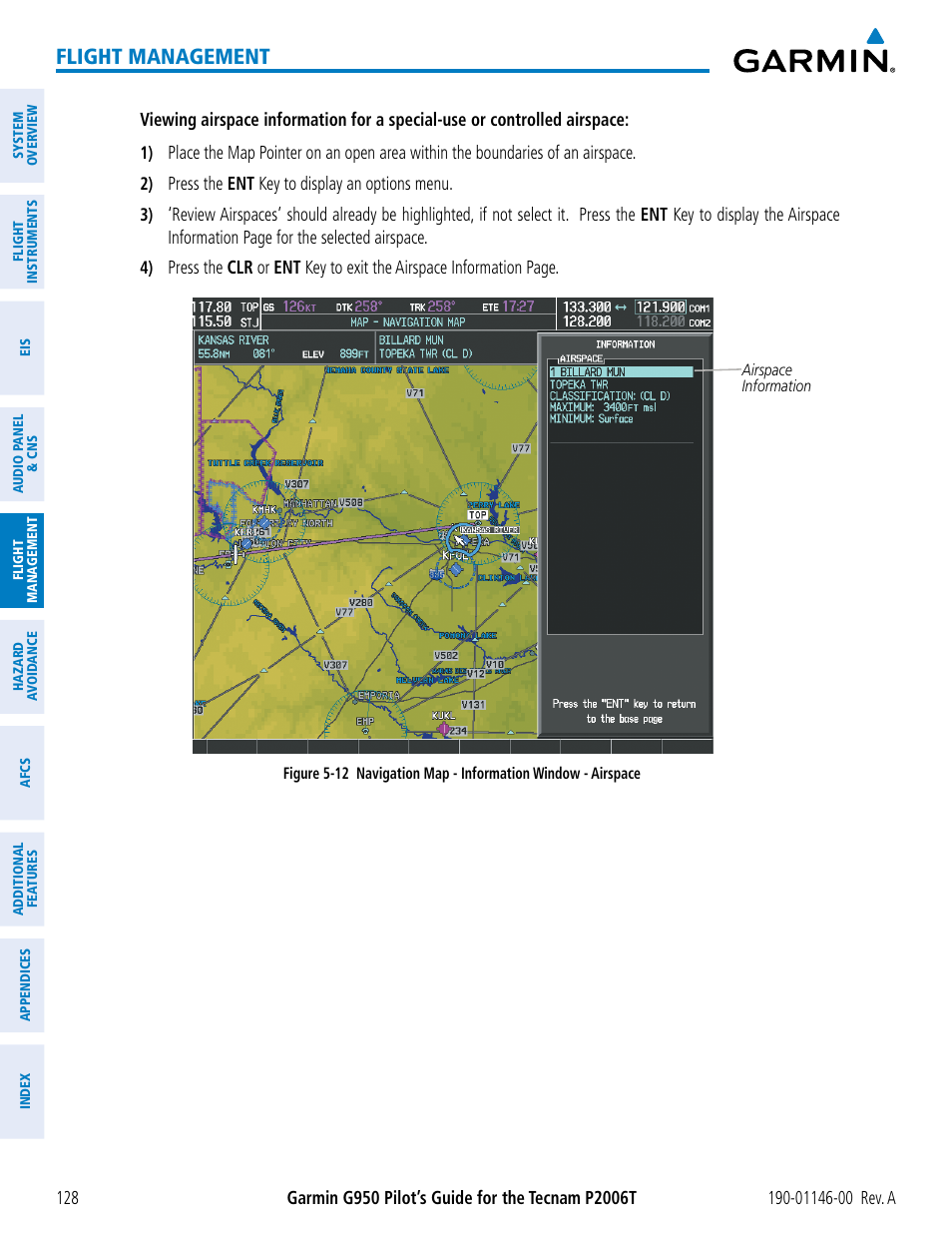
Task: Click the PERRY LAKE map label
Action: [493, 505]
